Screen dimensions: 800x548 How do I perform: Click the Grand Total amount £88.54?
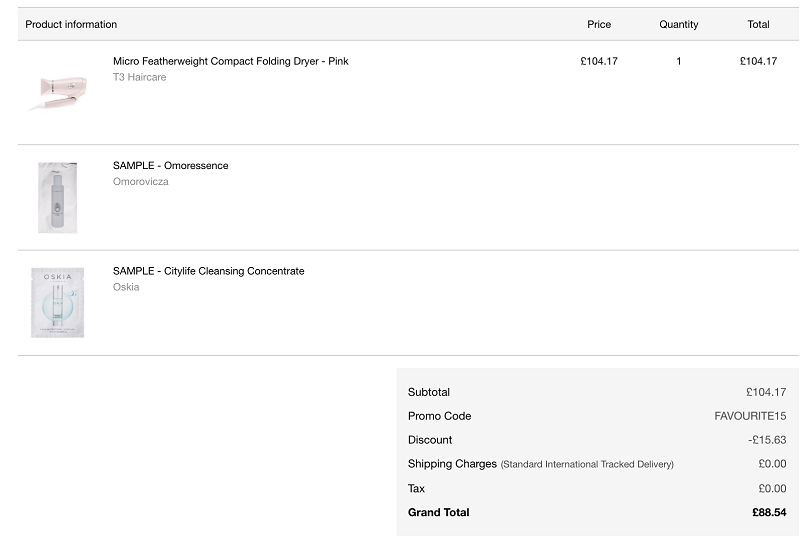[769, 512]
